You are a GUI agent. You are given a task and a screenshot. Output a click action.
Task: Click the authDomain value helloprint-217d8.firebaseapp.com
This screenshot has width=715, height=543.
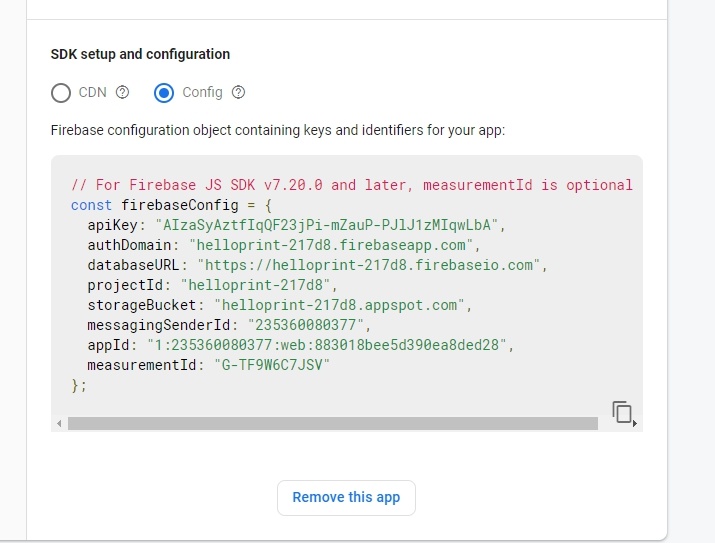pos(331,245)
